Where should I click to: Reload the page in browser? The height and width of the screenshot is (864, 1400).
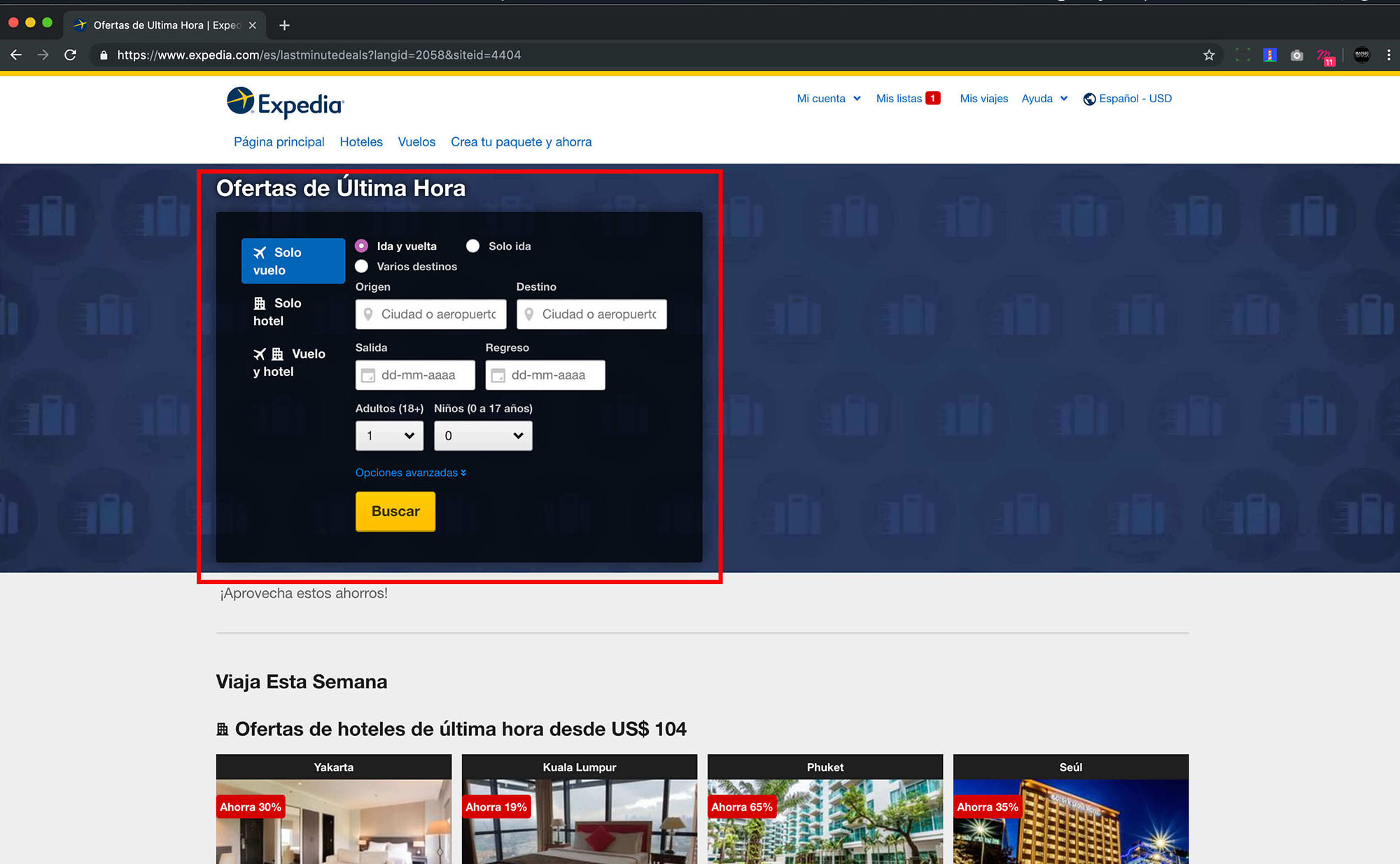(70, 55)
